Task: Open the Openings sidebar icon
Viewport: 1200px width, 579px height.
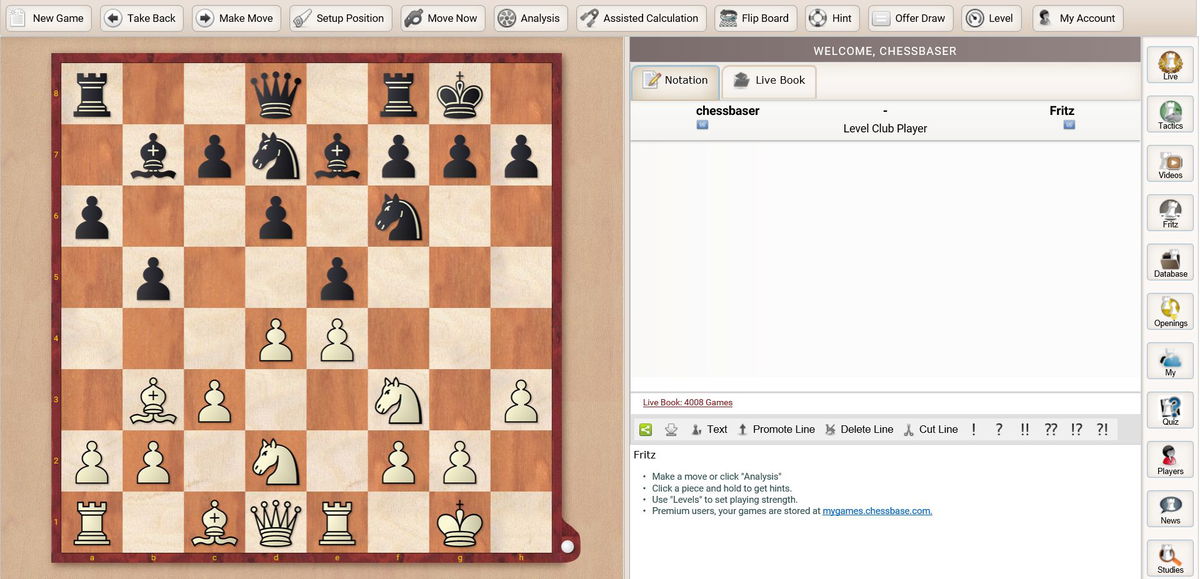Action: click(x=1170, y=311)
